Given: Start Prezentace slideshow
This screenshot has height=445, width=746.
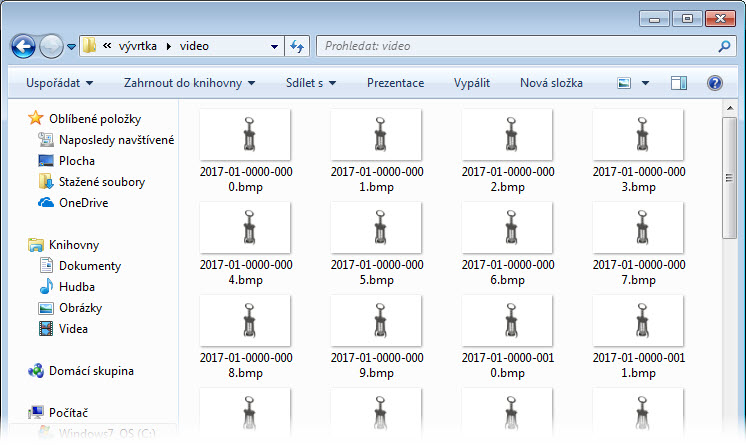Looking at the screenshot, I should pyautogui.click(x=395, y=83).
